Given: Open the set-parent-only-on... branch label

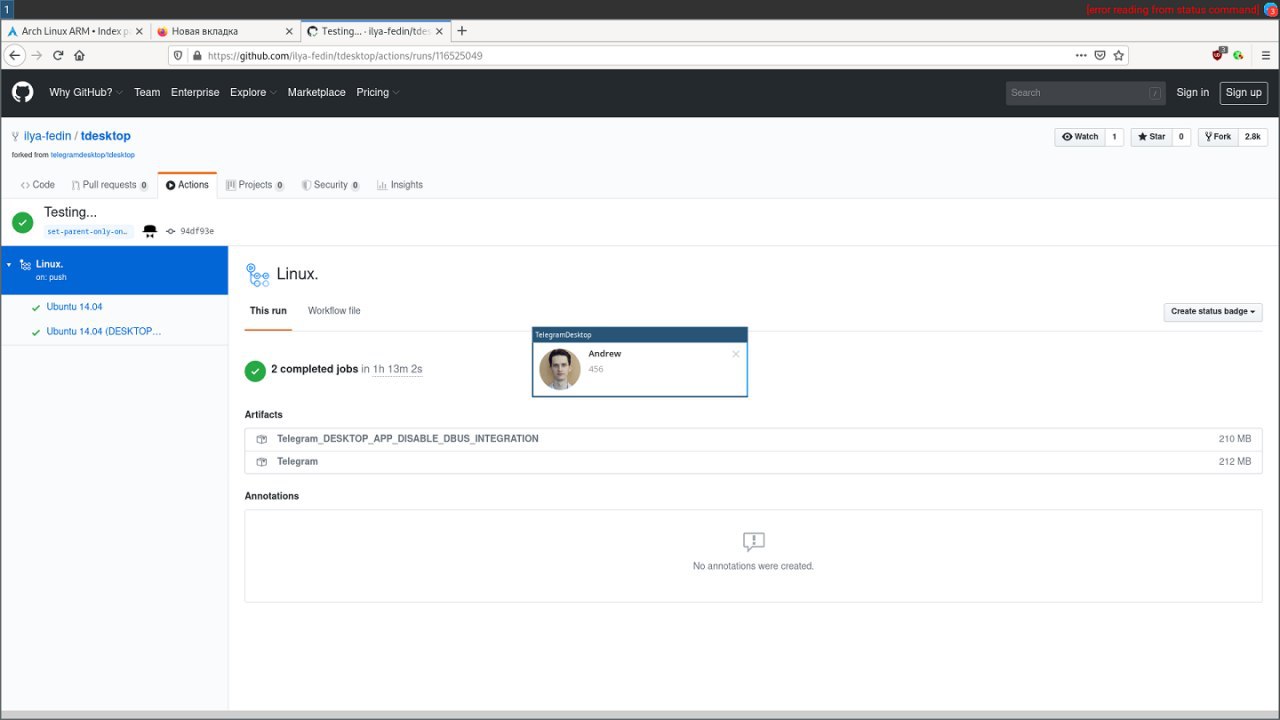Looking at the screenshot, I should click(88, 231).
